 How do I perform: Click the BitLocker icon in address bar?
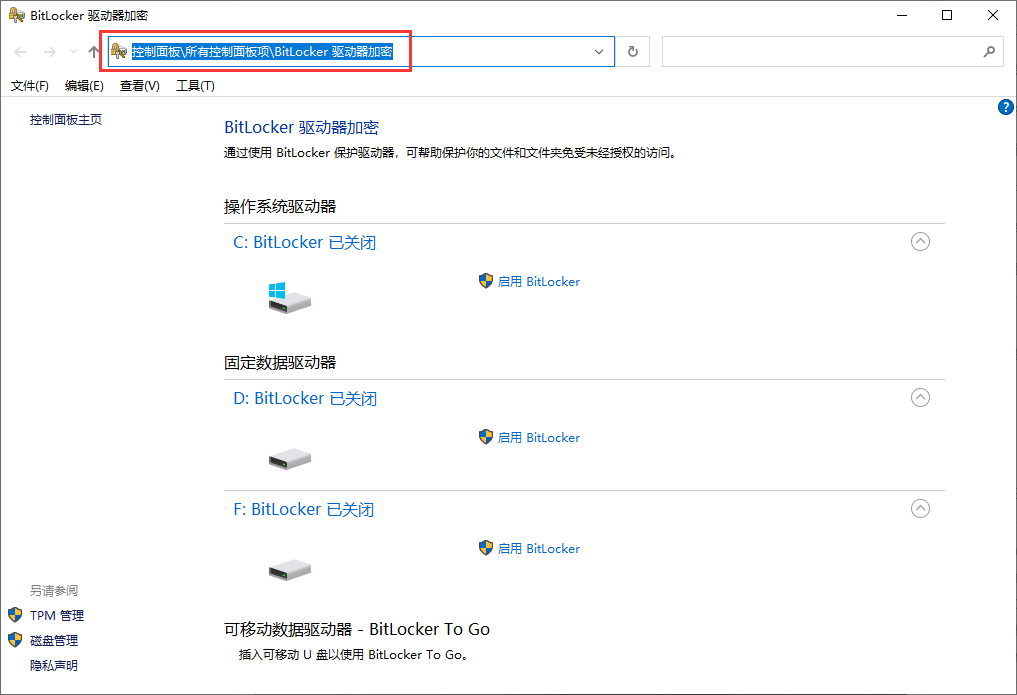click(119, 52)
